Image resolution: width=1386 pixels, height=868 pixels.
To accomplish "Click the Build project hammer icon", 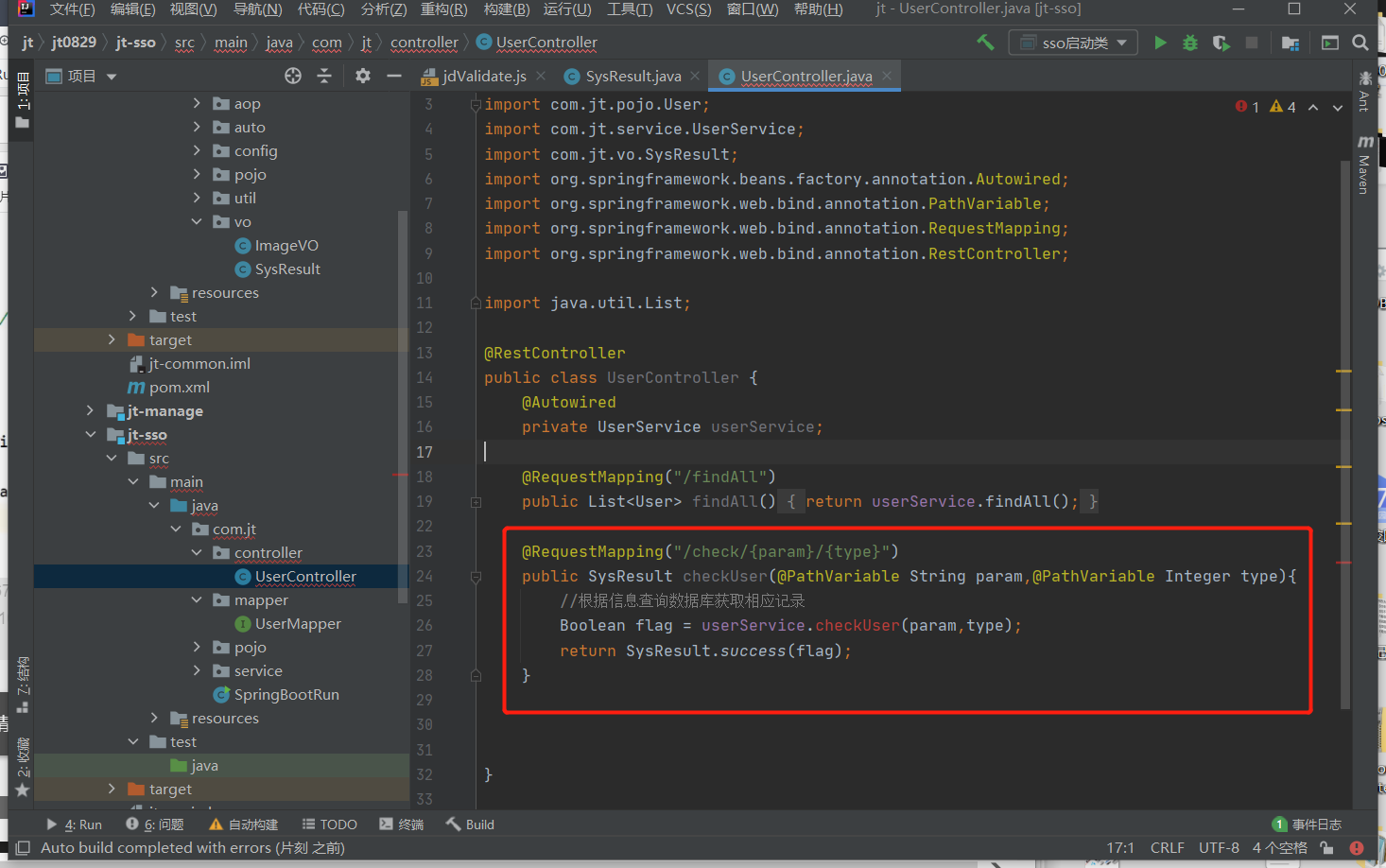I will click(x=985, y=43).
